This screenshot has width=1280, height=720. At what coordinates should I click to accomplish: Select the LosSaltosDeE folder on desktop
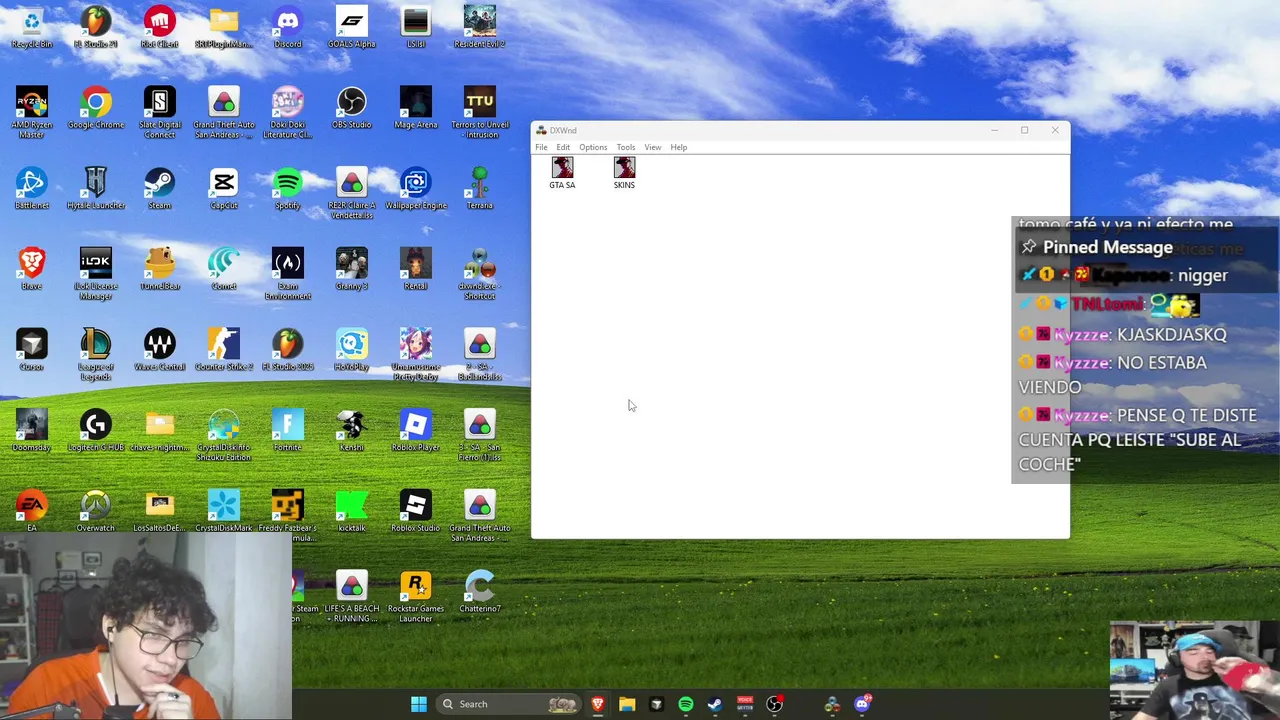point(160,512)
